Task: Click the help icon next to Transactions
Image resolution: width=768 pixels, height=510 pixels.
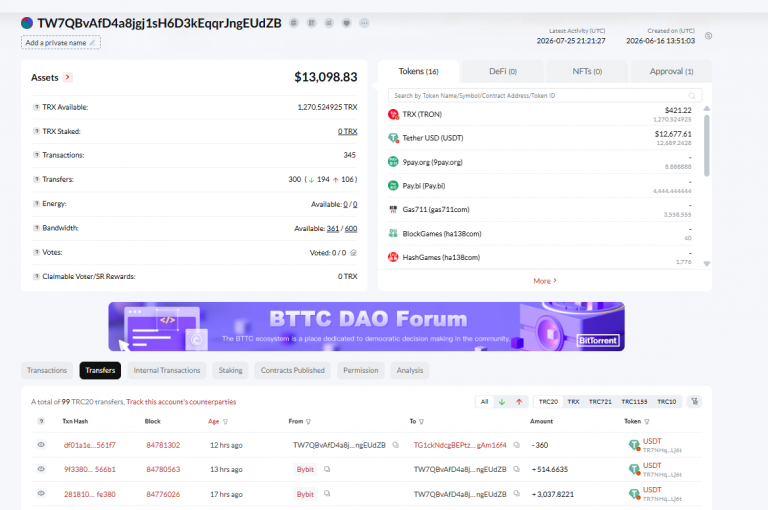Action: click(36, 155)
